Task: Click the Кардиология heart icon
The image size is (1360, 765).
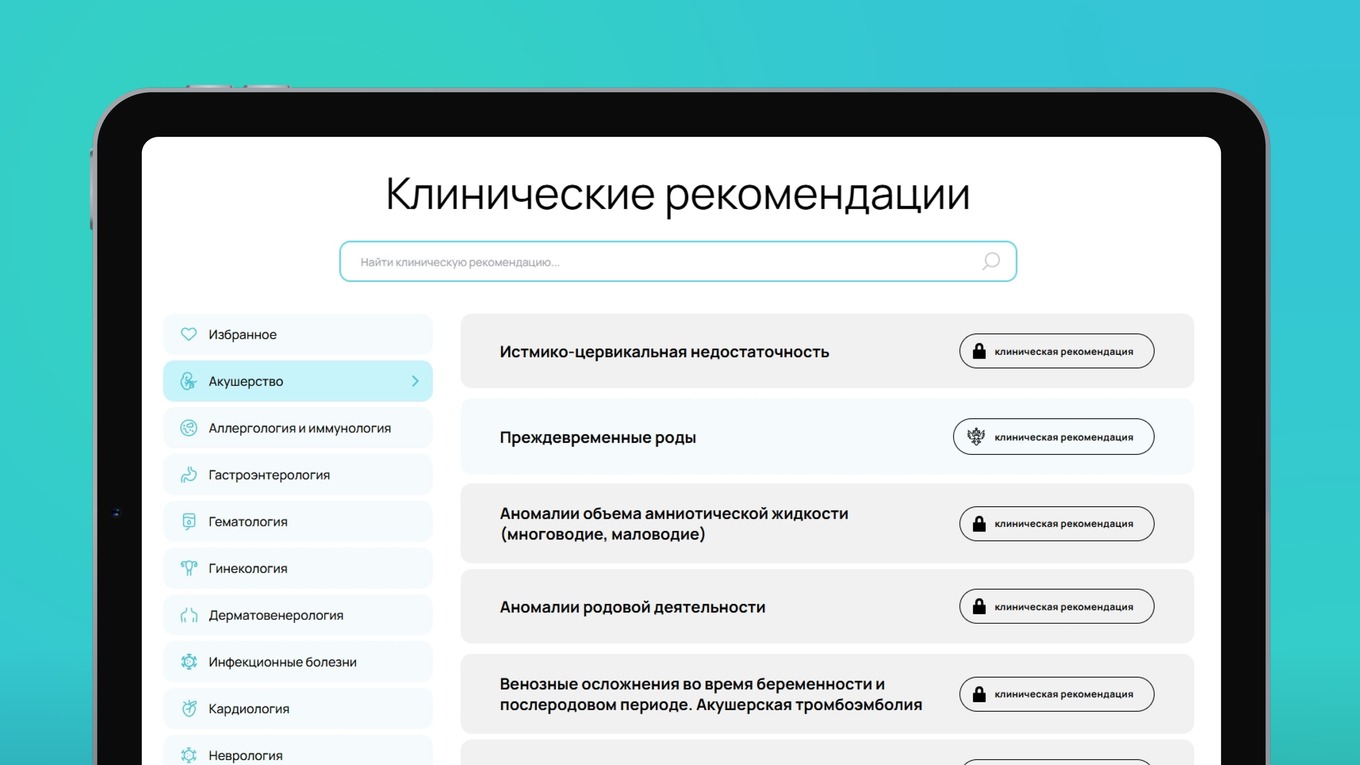Action: 188,708
